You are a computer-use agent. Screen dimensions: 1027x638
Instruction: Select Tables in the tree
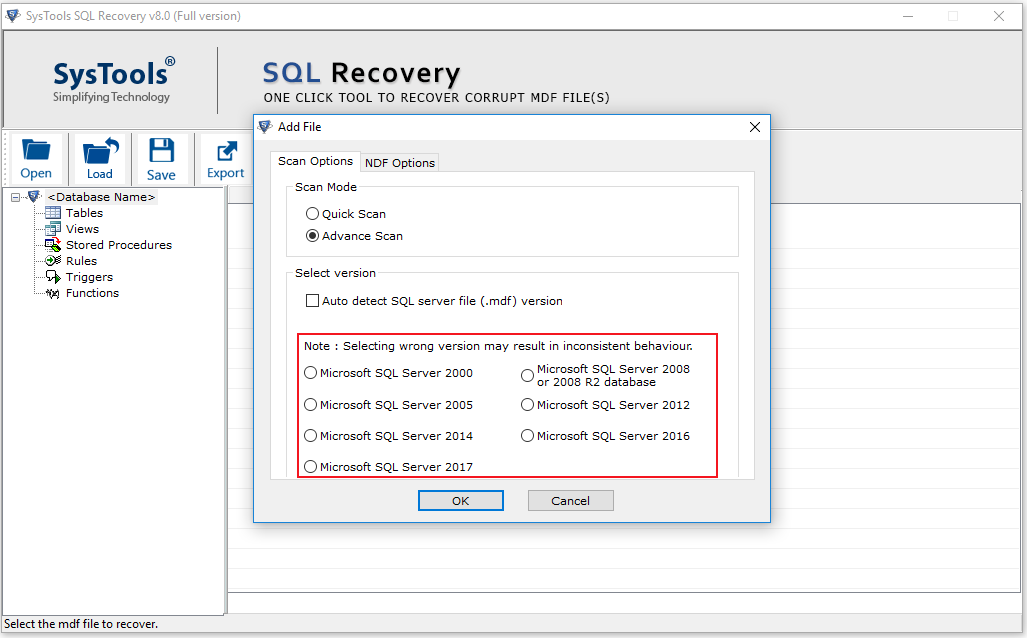pos(84,213)
